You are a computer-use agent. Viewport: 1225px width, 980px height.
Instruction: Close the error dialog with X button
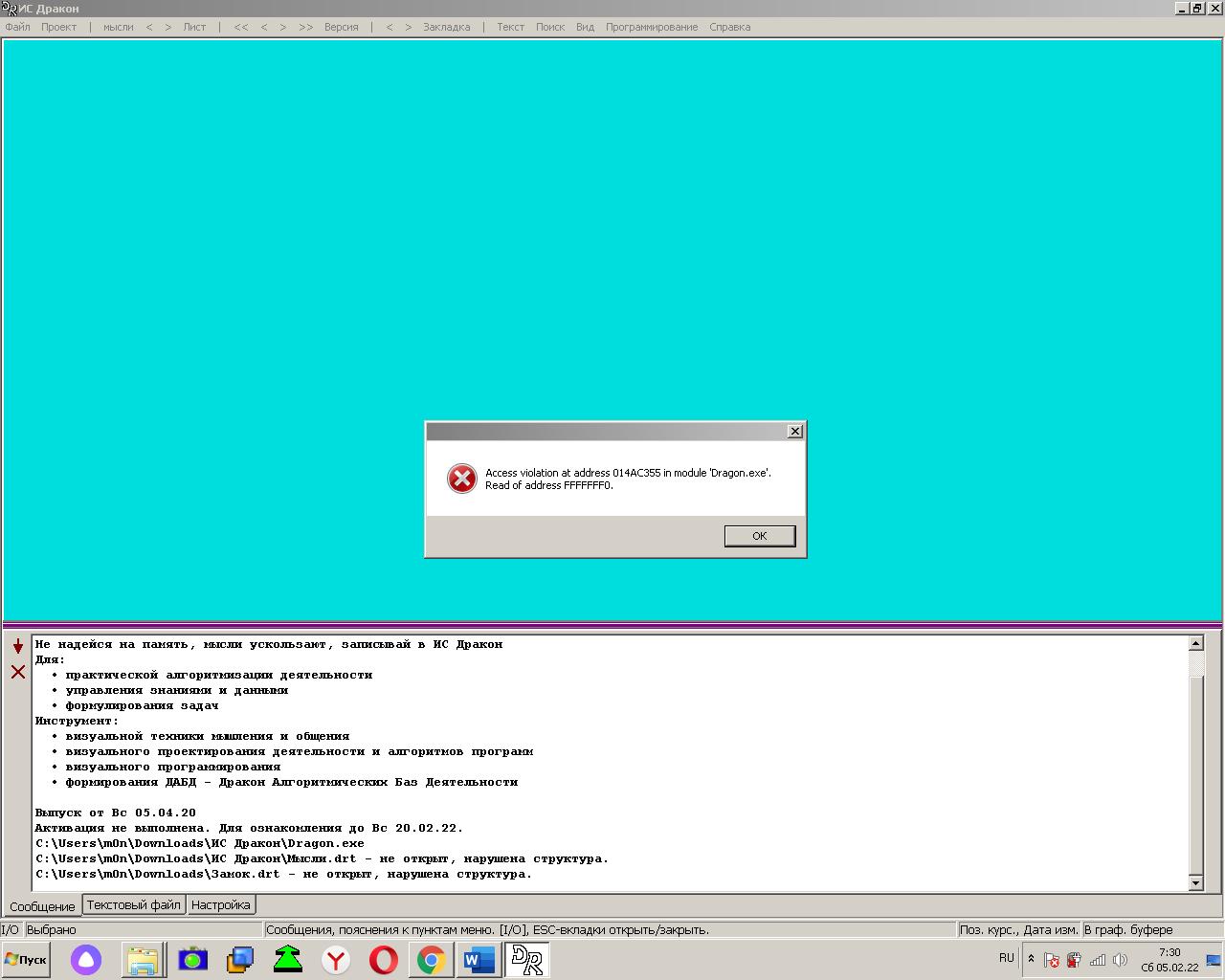[x=794, y=432]
